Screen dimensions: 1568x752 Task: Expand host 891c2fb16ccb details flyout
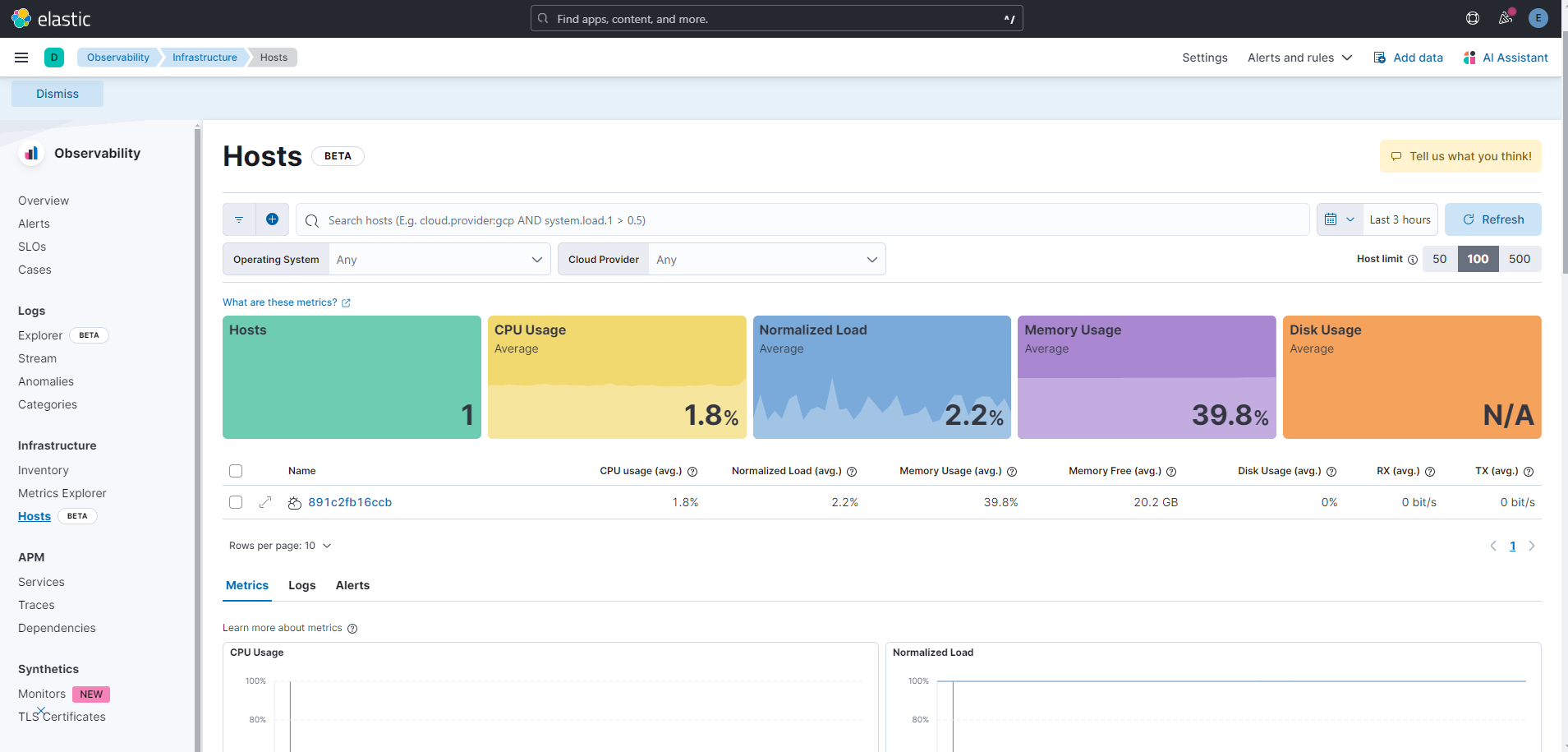click(x=265, y=502)
